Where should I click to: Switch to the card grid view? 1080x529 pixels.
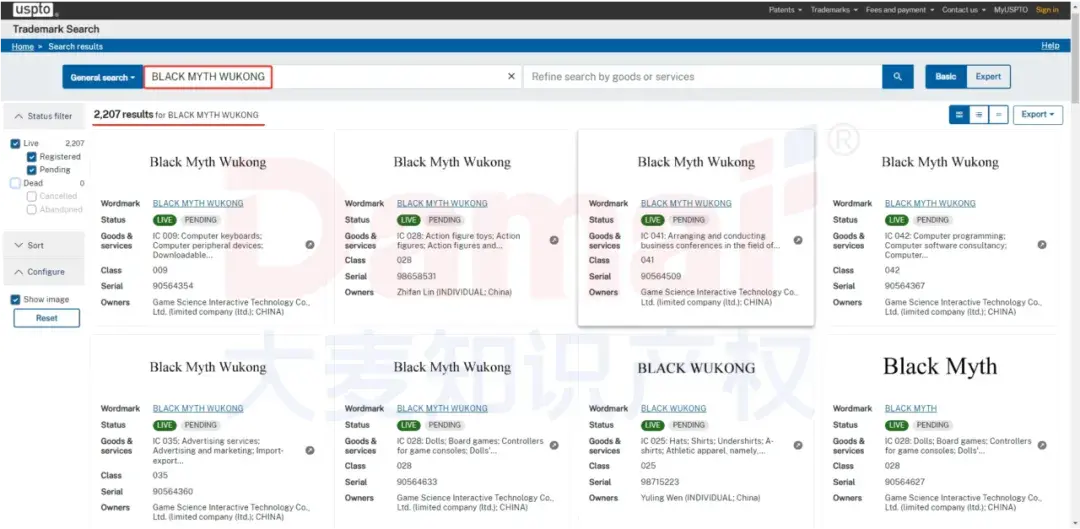pyautogui.click(x=959, y=115)
